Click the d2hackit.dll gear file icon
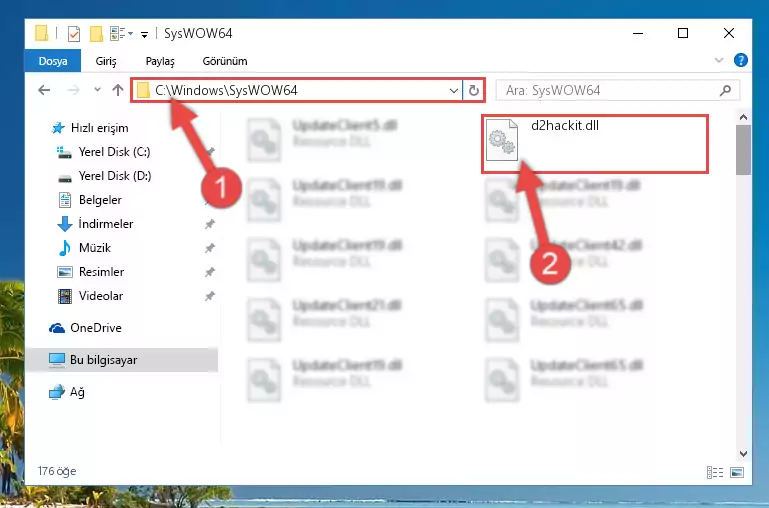This screenshot has height=508, width=769. [x=501, y=140]
